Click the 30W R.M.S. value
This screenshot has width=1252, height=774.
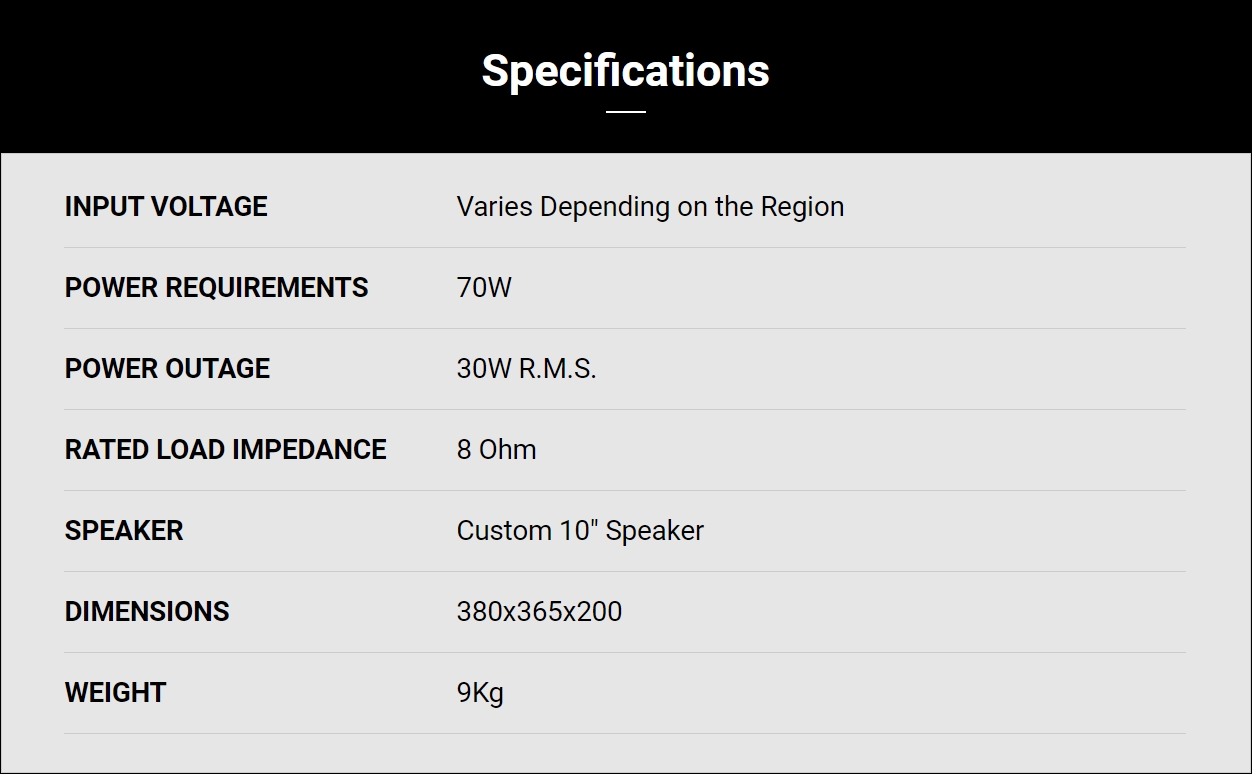[x=527, y=369]
